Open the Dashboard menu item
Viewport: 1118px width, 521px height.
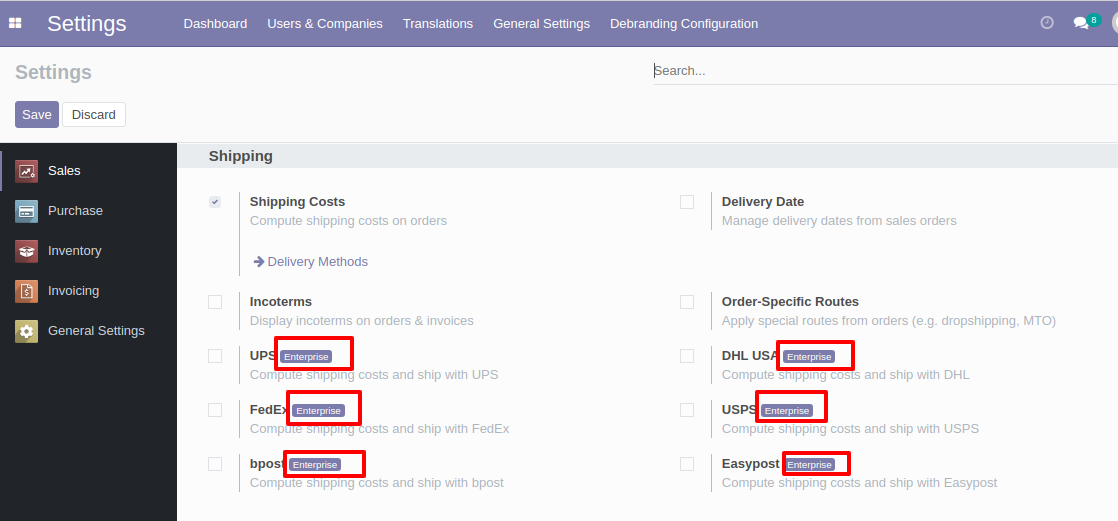215,24
